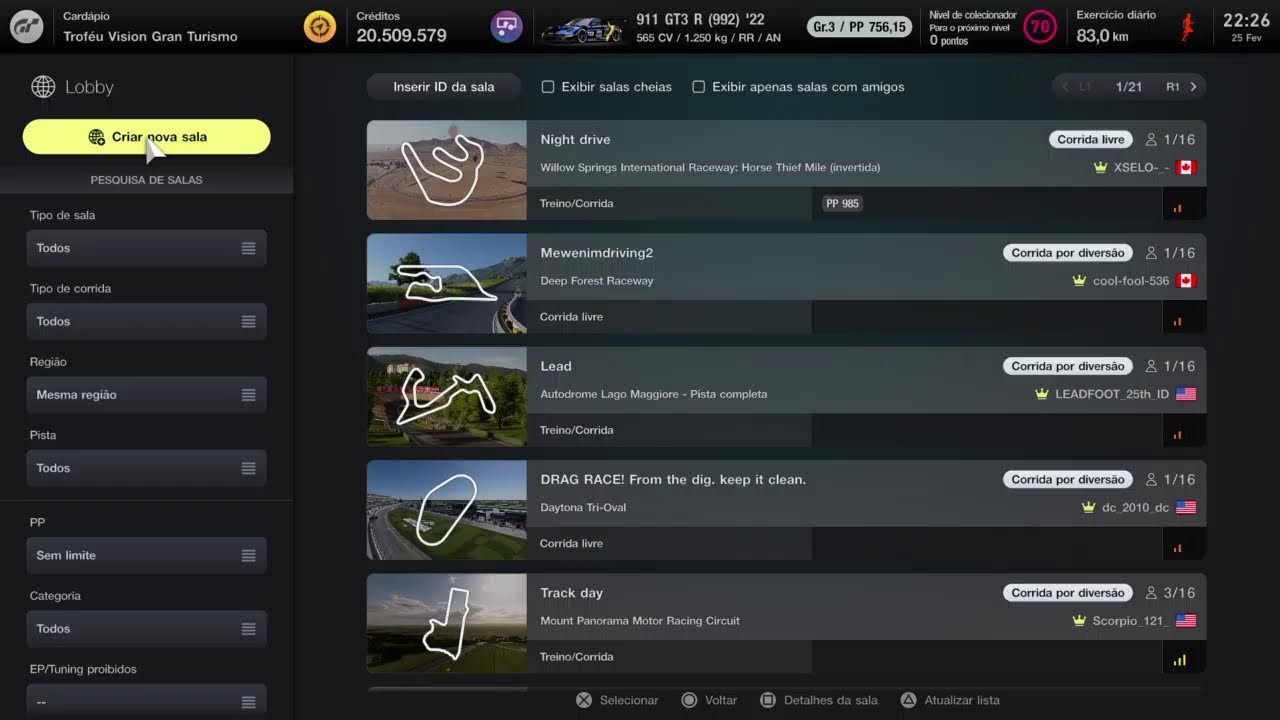This screenshot has height=720, width=1280.
Task: Select the Night drive room
Action: pos(786,170)
